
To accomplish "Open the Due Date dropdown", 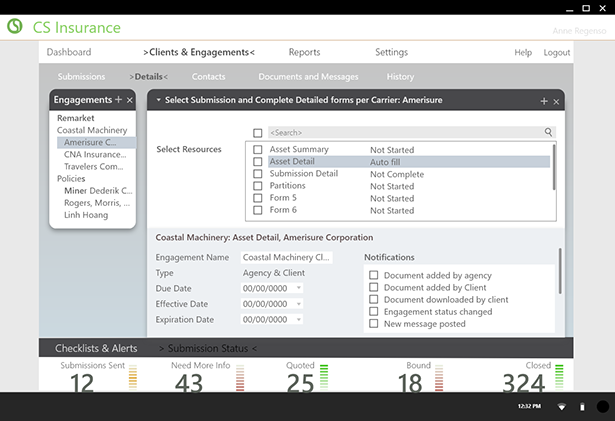I will [x=298, y=288].
